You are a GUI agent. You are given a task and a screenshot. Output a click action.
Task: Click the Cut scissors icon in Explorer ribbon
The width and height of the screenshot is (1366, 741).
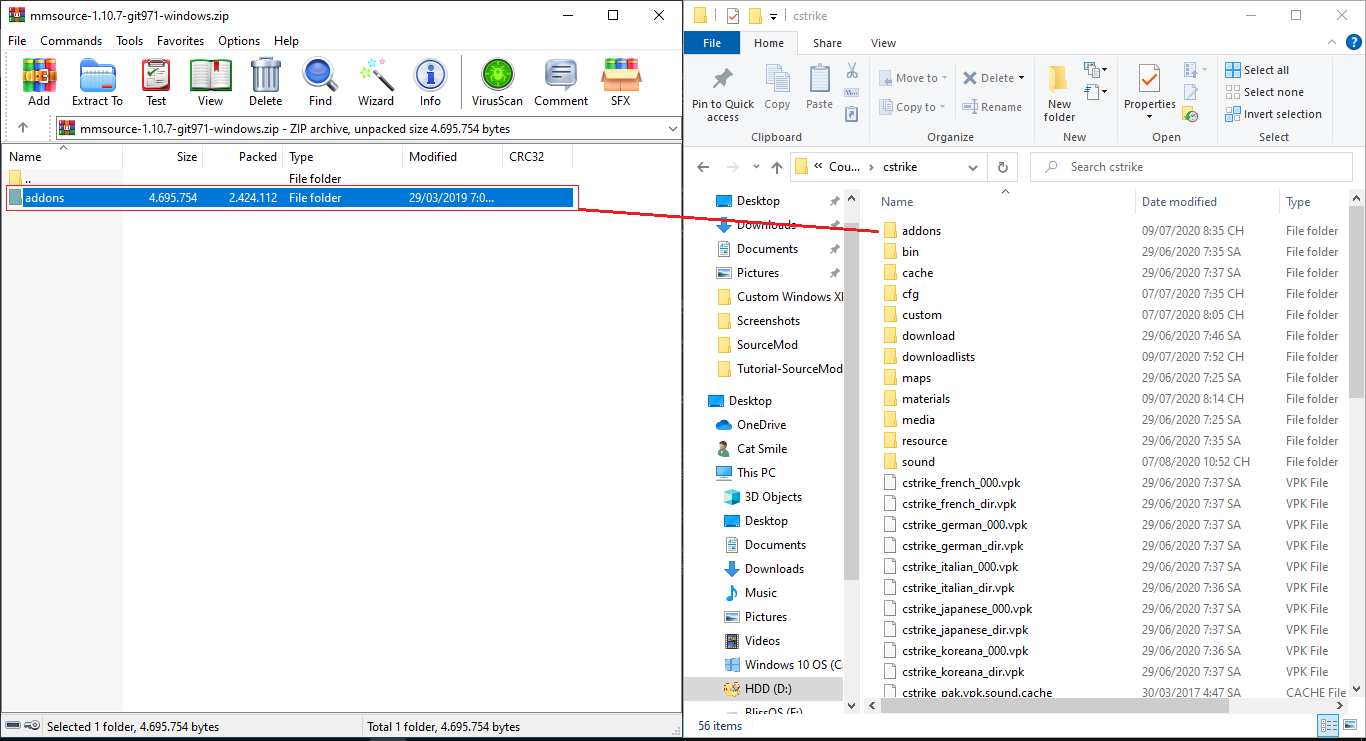tap(852, 71)
